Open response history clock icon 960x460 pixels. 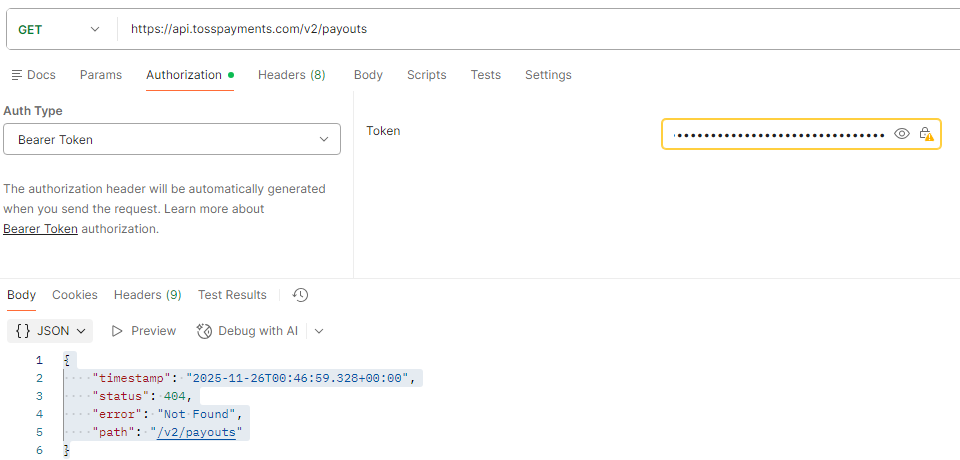click(x=300, y=295)
